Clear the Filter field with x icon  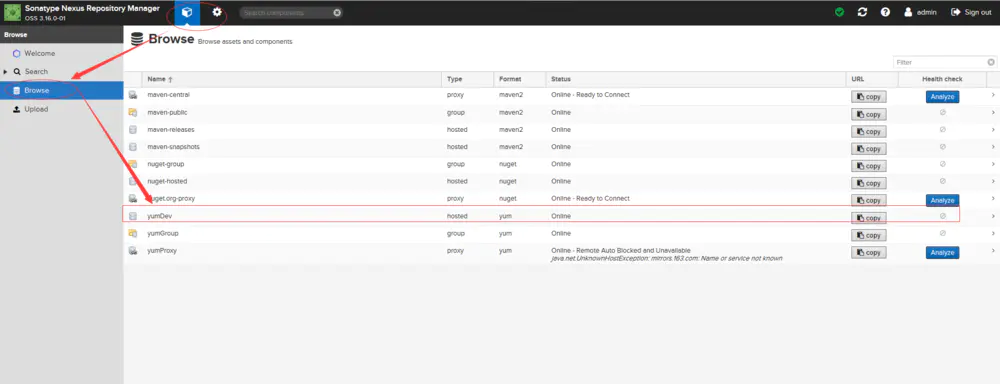pyautogui.click(x=991, y=63)
